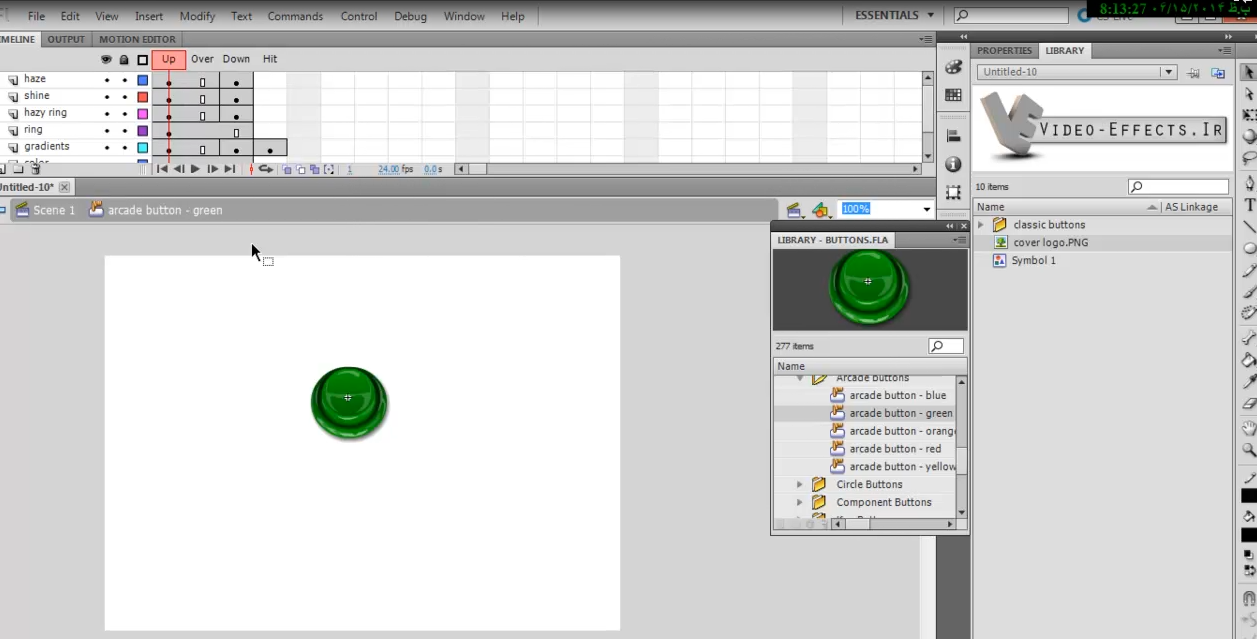Switch to the PROPERTIES tab
The width and height of the screenshot is (1257, 639).
pos(1004,51)
